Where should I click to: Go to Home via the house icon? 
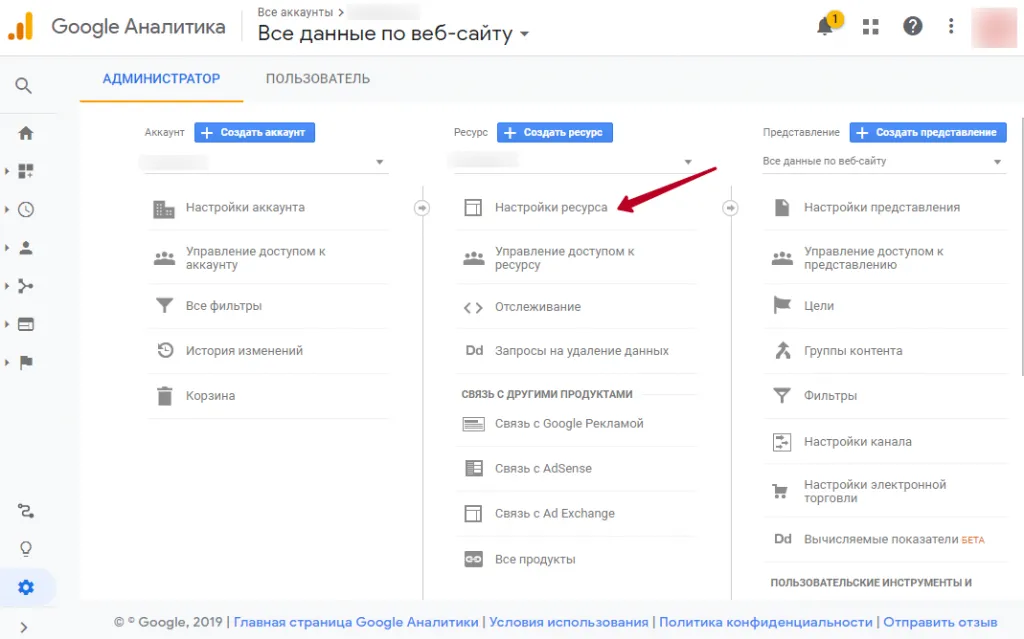coord(25,133)
